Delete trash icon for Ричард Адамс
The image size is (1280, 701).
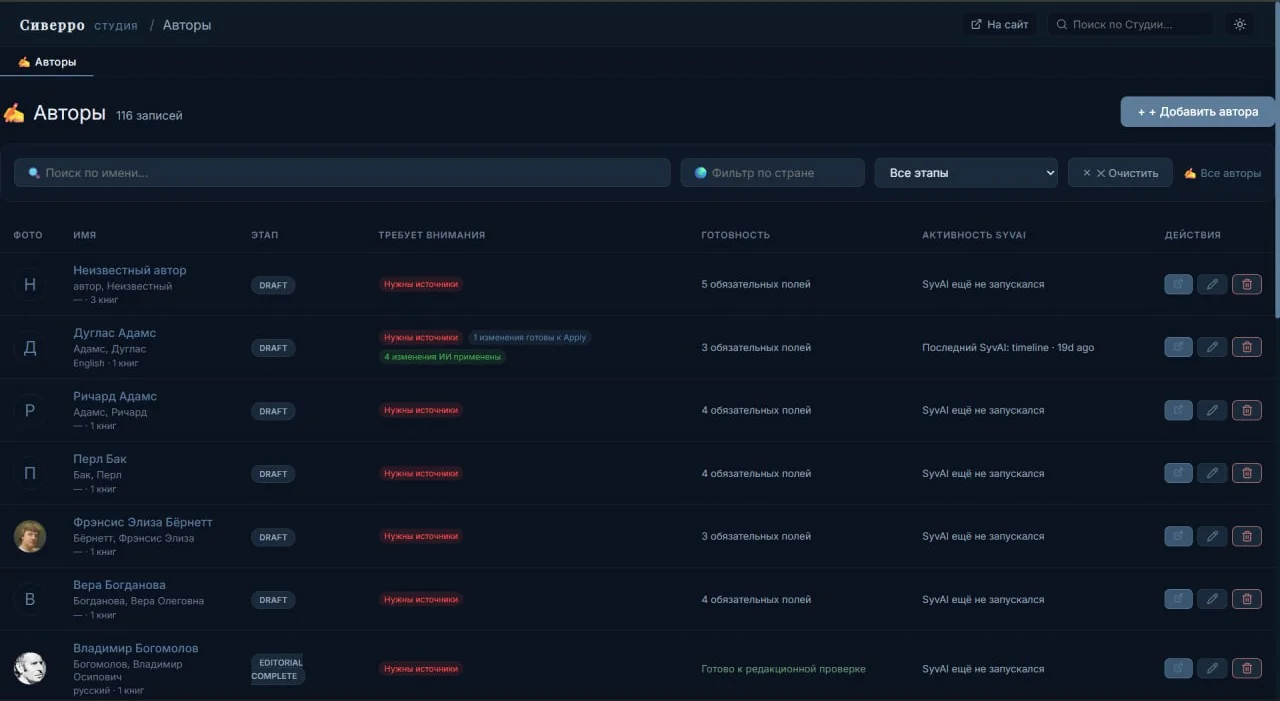tap(1246, 410)
